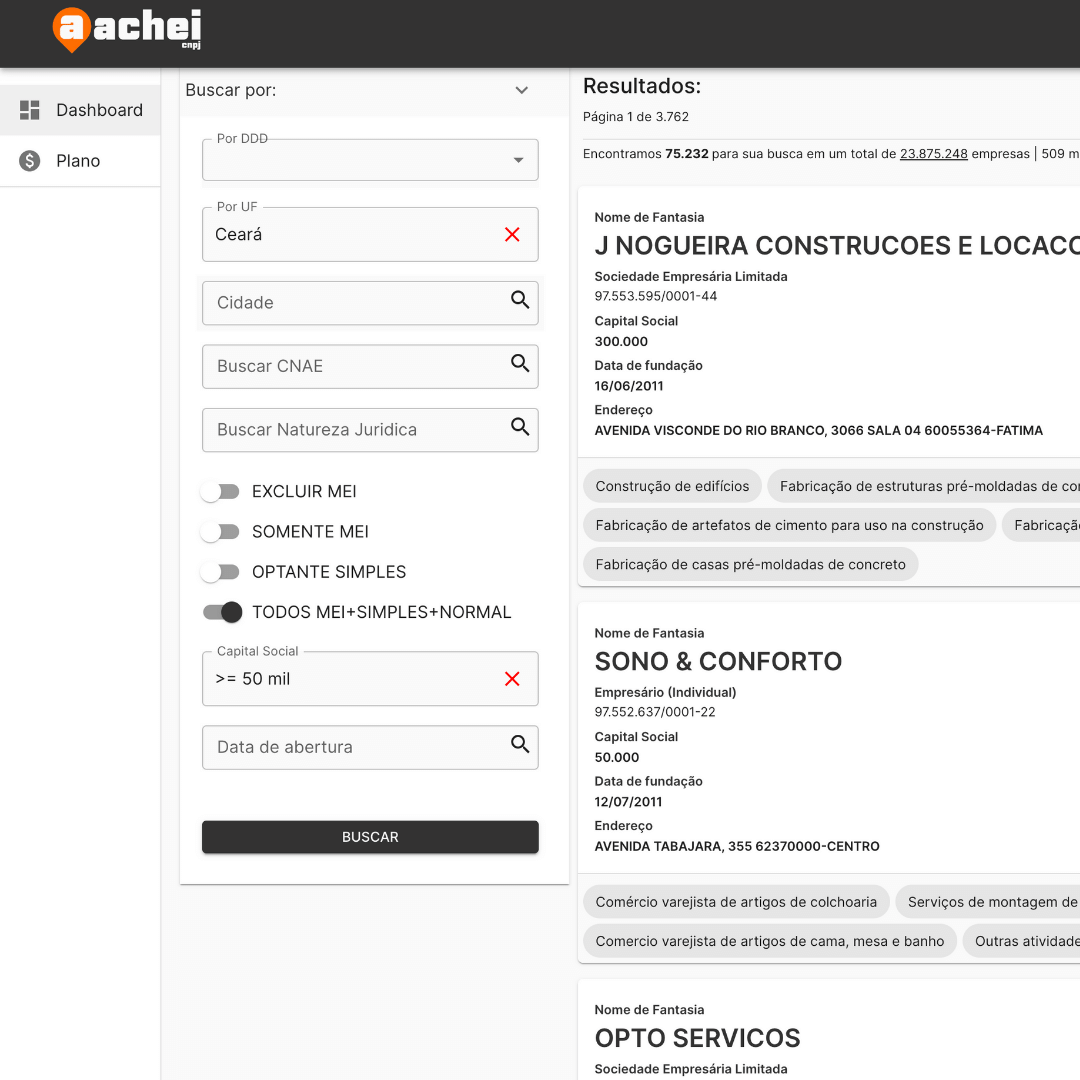Disable the TODOS MEI+SIMPLES+NORMAL switch
The height and width of the screenshot is (1080, 1080).
[x=222, y=612]
